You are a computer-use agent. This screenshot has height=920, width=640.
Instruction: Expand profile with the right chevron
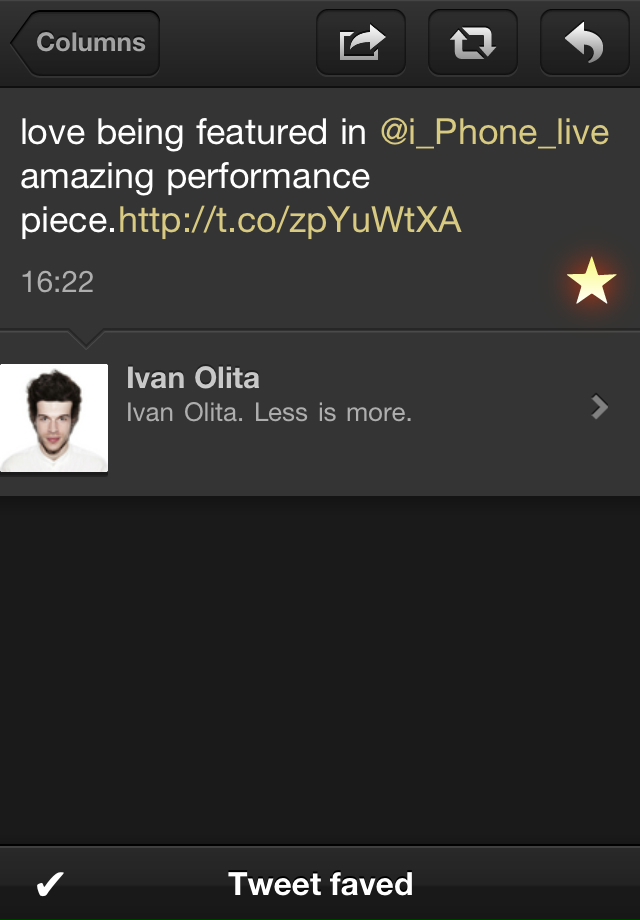pos(600,407)
